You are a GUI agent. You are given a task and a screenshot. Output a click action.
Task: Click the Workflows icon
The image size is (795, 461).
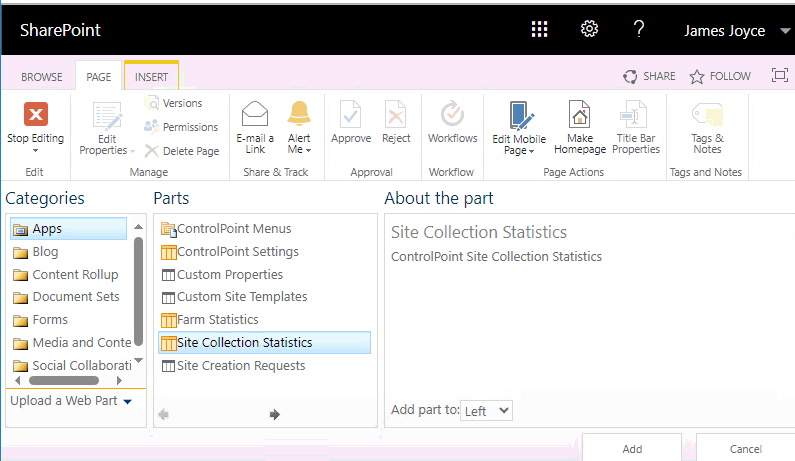(452, 114)
